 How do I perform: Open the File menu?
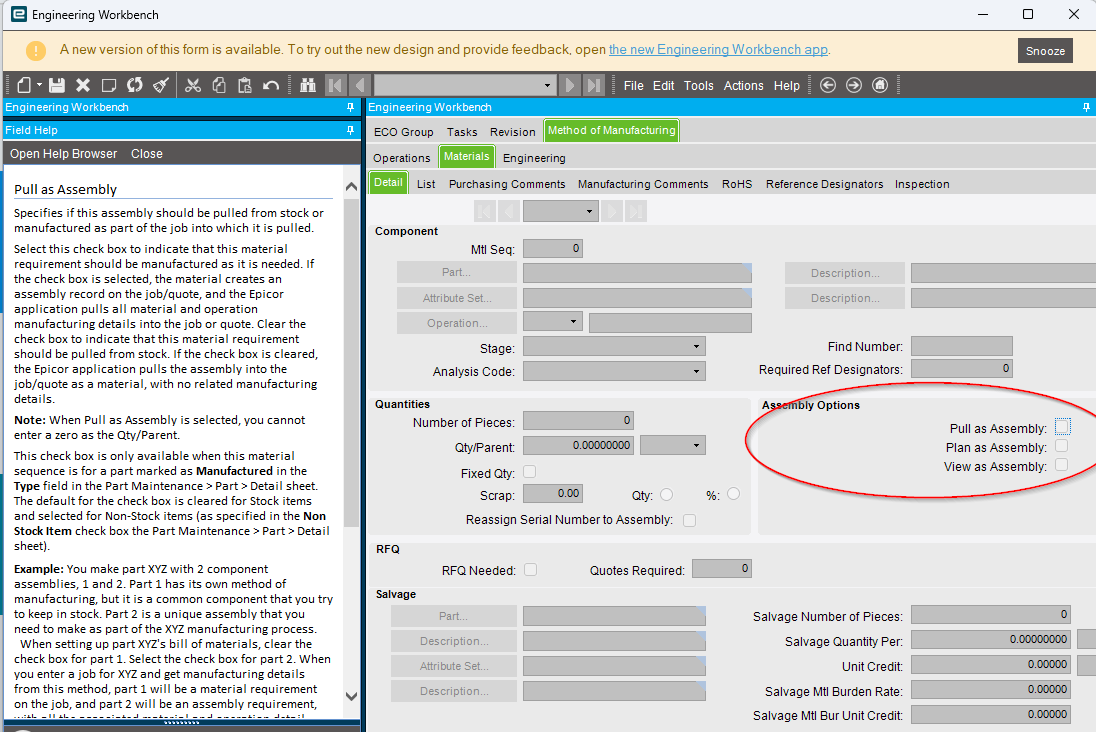click(x=633, y=85)
